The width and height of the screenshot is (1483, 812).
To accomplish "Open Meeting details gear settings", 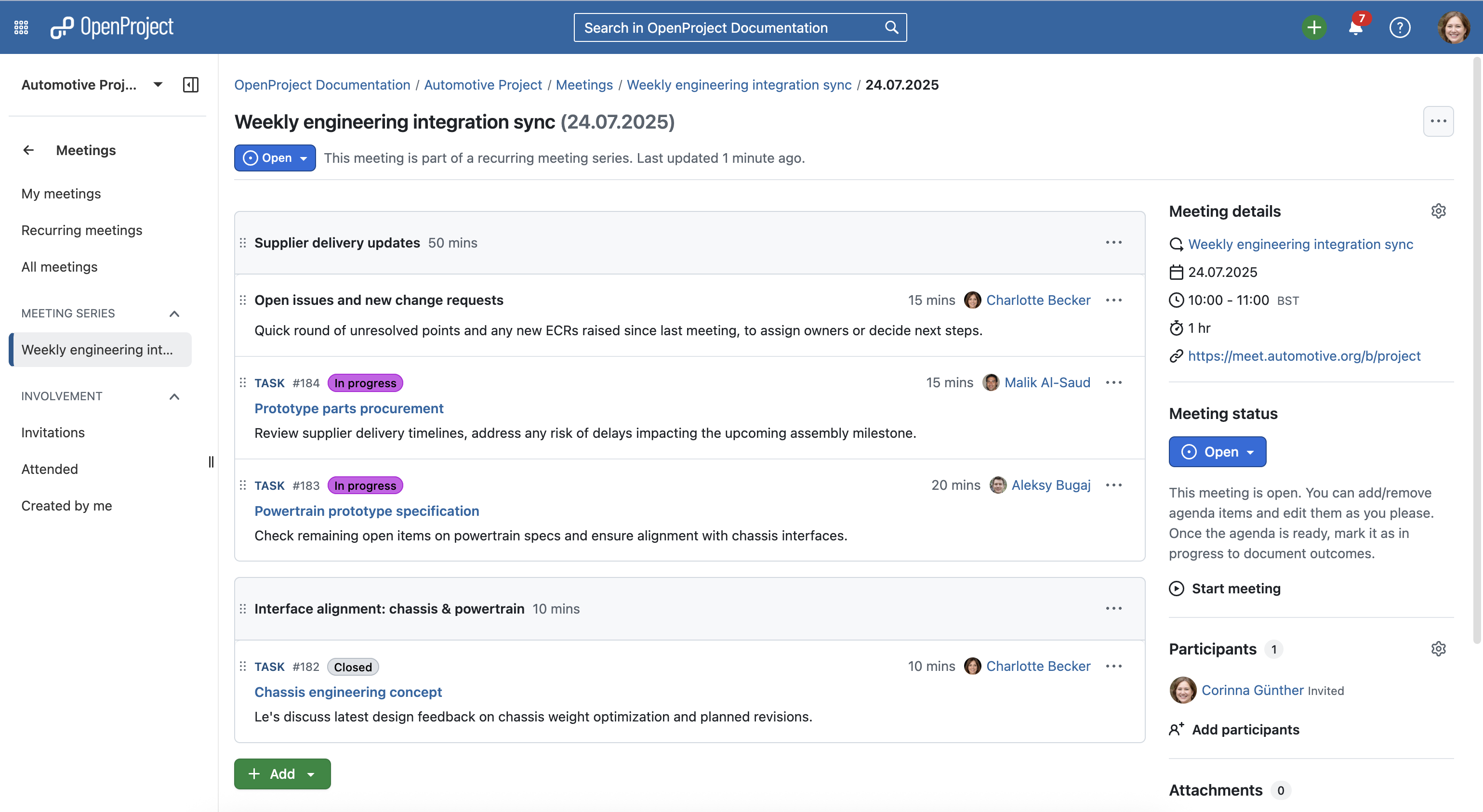I will coord(1438,211).
